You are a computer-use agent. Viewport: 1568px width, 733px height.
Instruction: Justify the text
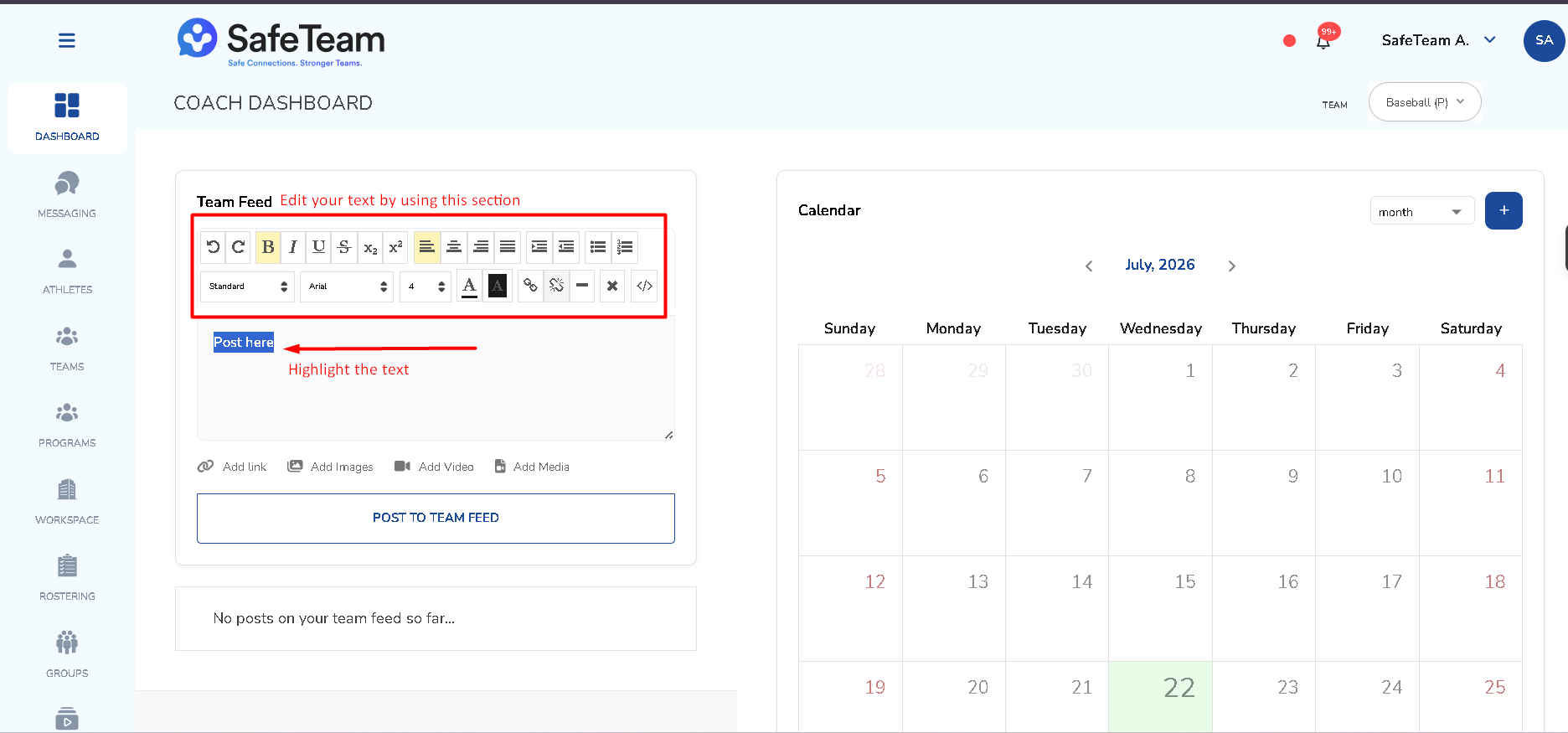[508, 246]
